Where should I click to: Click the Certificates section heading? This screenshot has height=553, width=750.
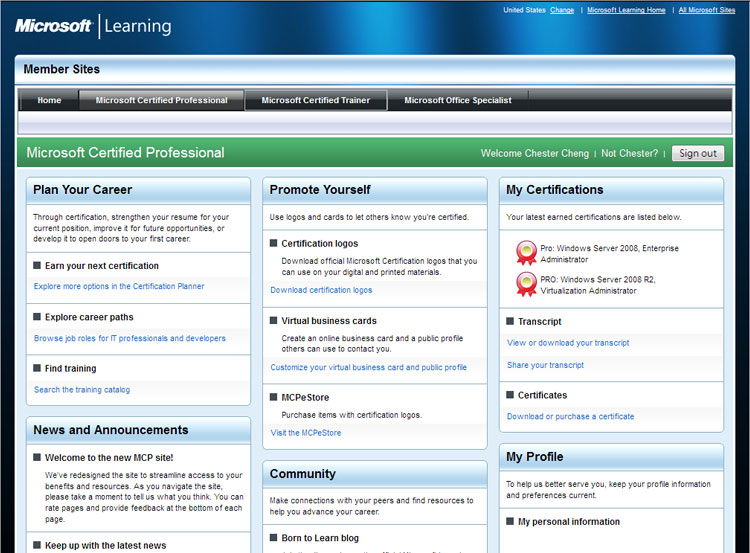click(542, 395)
